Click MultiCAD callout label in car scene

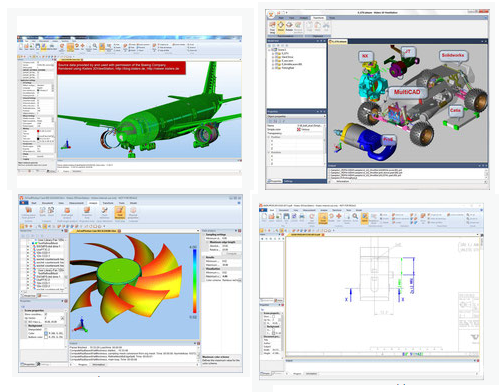(407, 92)
